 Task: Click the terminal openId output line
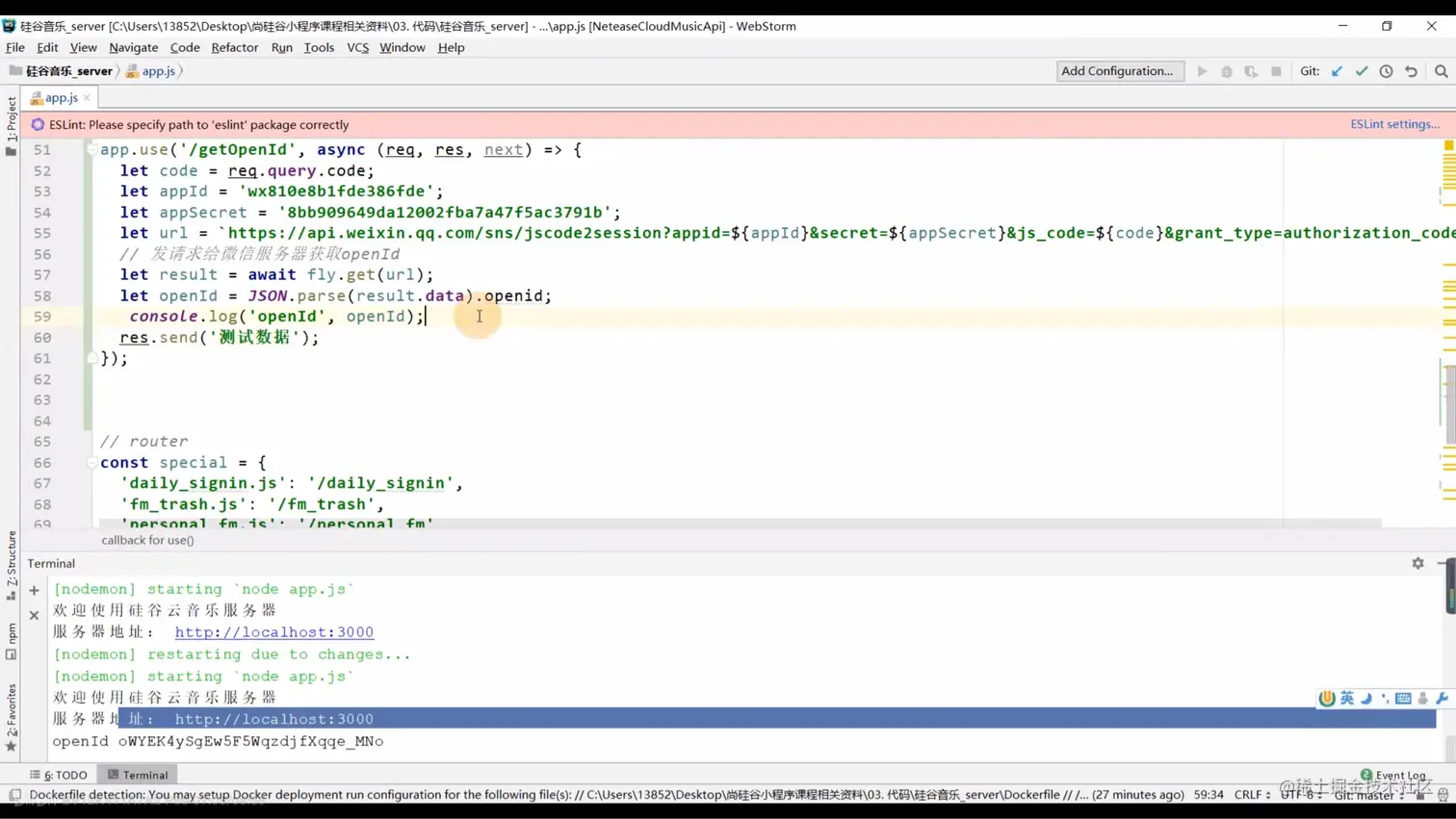click(219, 741)
